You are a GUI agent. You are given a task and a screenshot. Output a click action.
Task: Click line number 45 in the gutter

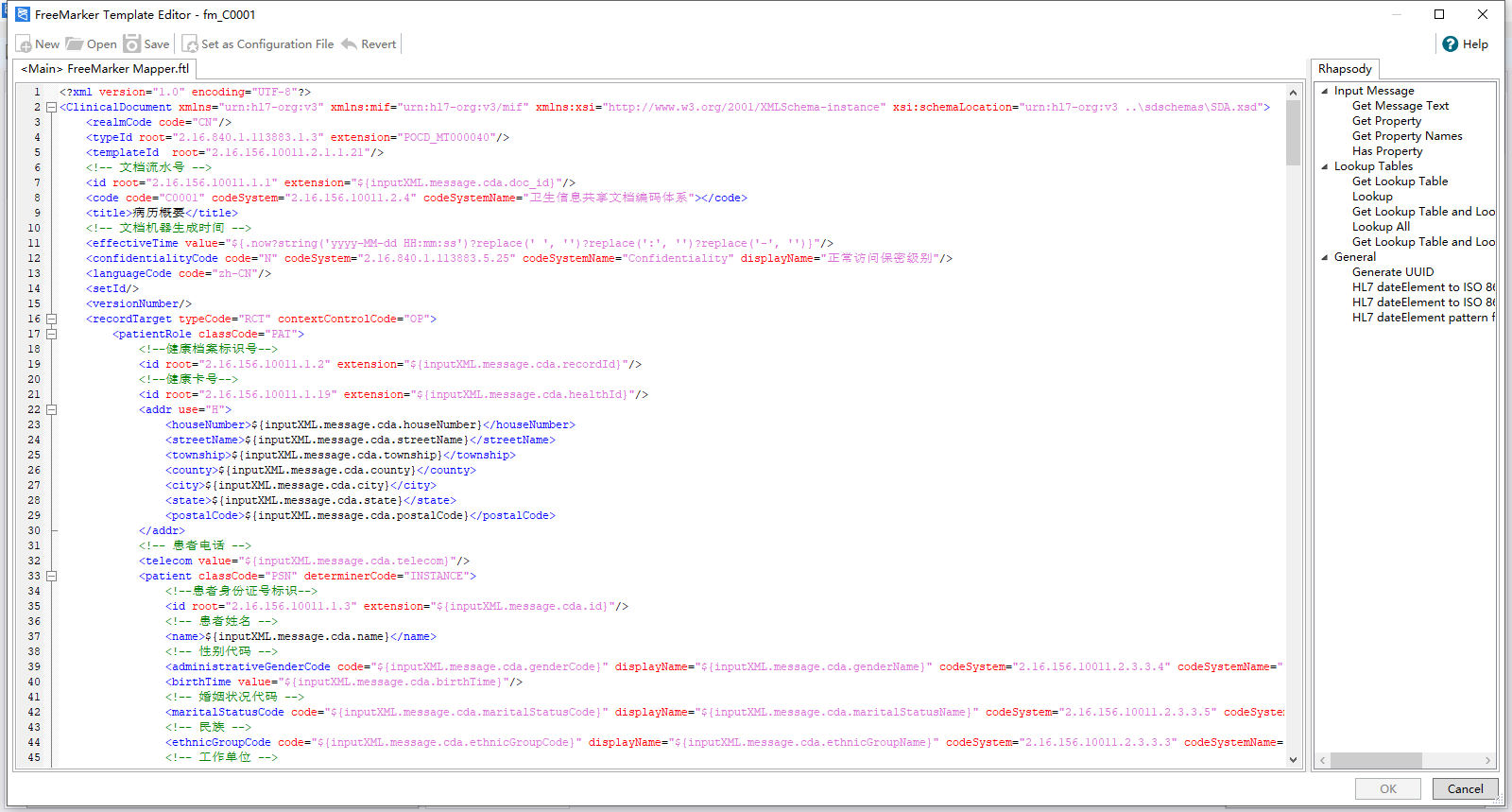coord(34,757)
